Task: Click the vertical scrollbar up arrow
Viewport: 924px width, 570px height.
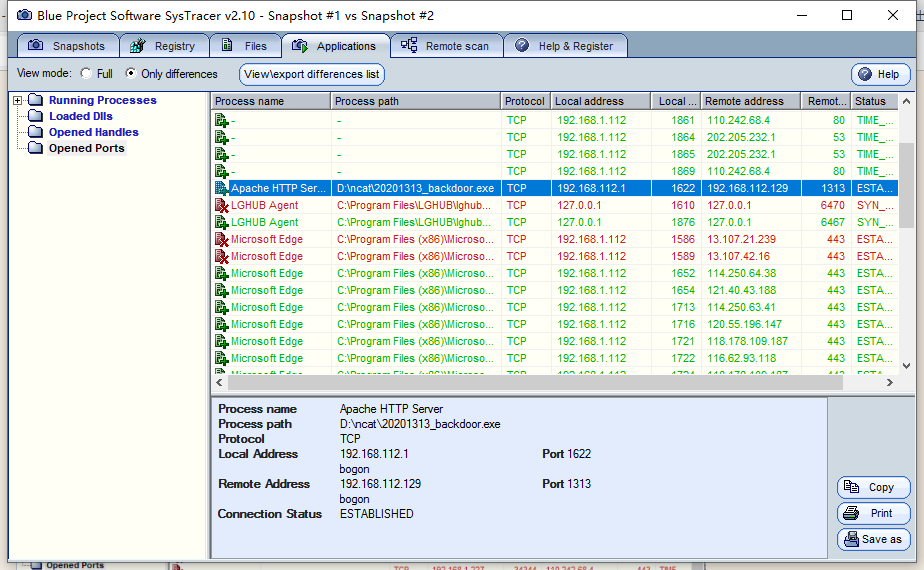Action: pyautogui.click(x=906, y=101)
